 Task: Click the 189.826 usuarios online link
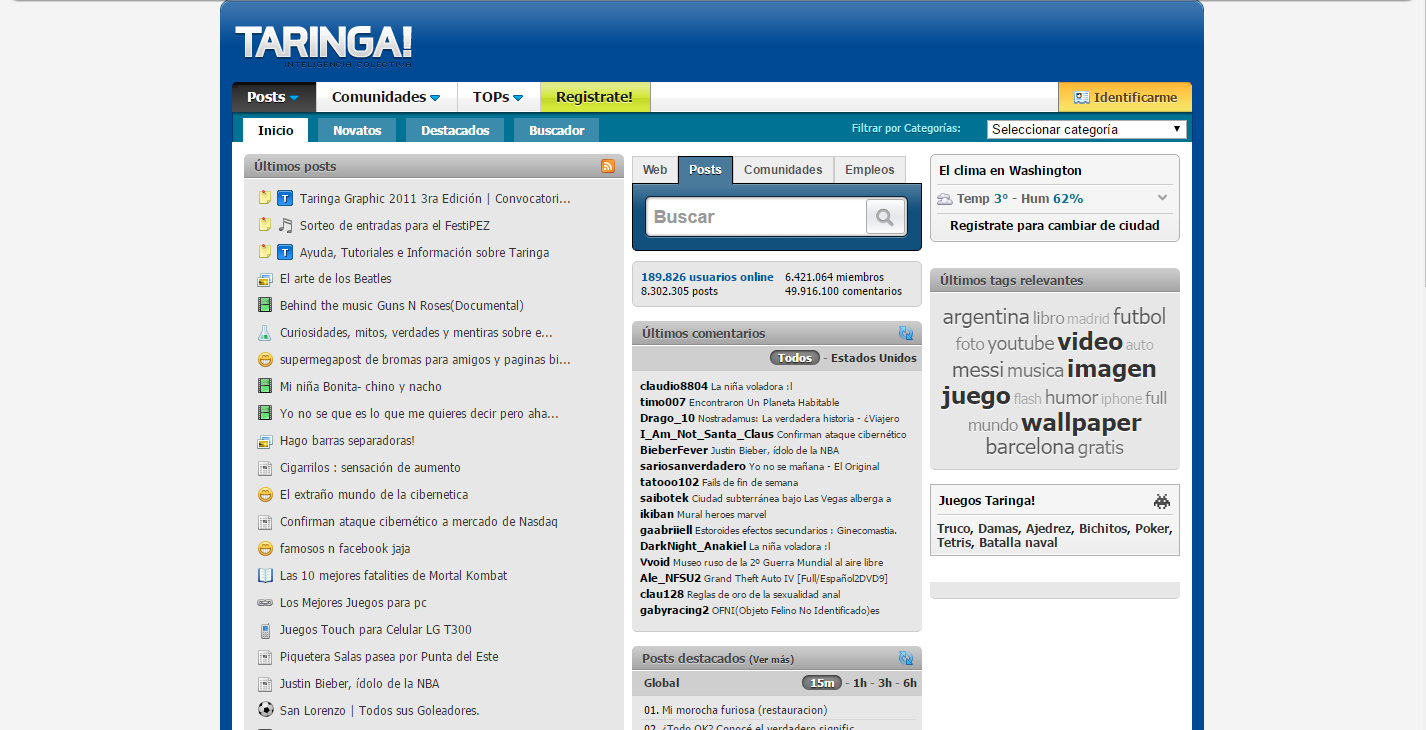tap(707, 277)
